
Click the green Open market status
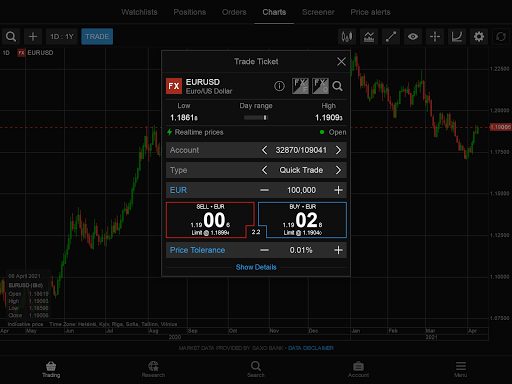coord(333,132)
